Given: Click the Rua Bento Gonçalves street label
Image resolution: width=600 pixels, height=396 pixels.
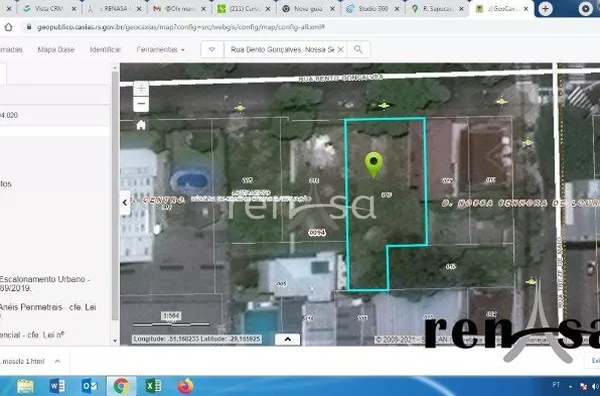Looking at the screenshot, I should tap(340, 78).
